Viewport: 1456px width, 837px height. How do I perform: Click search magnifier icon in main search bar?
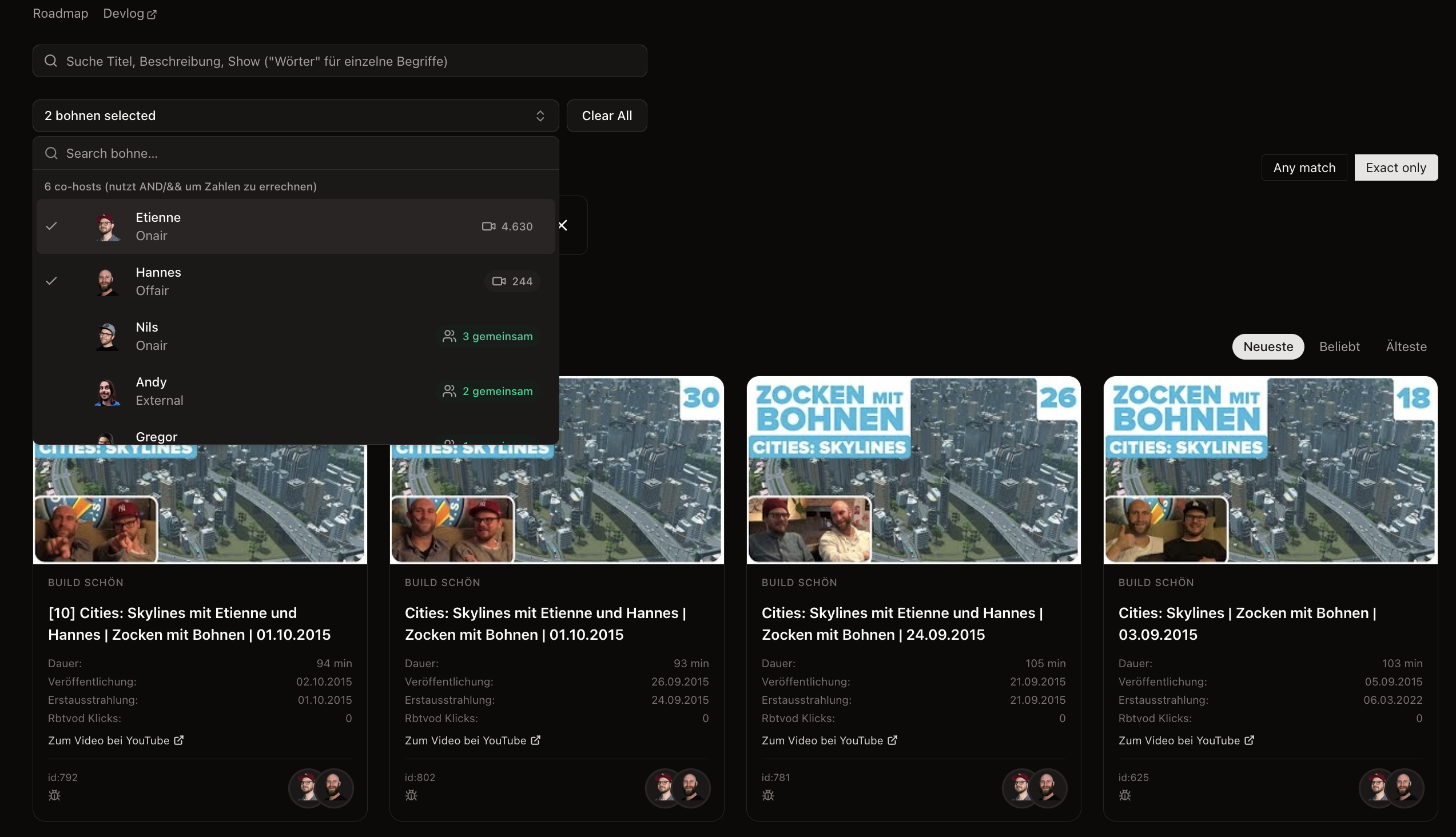click(51, 61)
